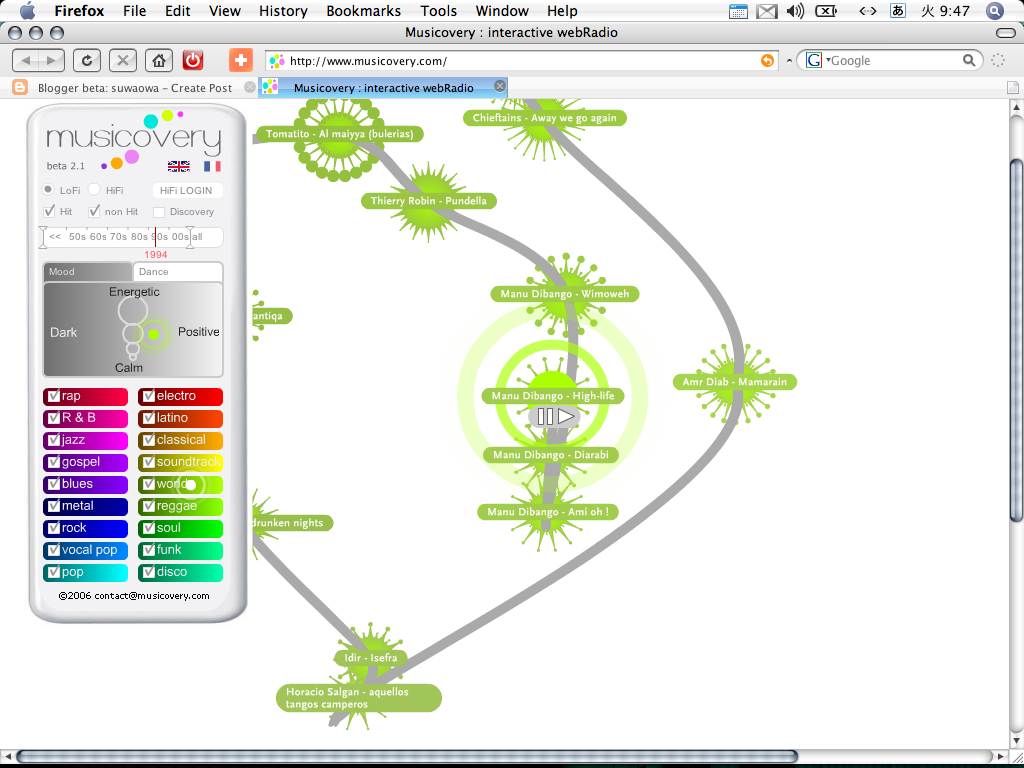Click the mail envelope menu bar icon

(x=767, y=11)
